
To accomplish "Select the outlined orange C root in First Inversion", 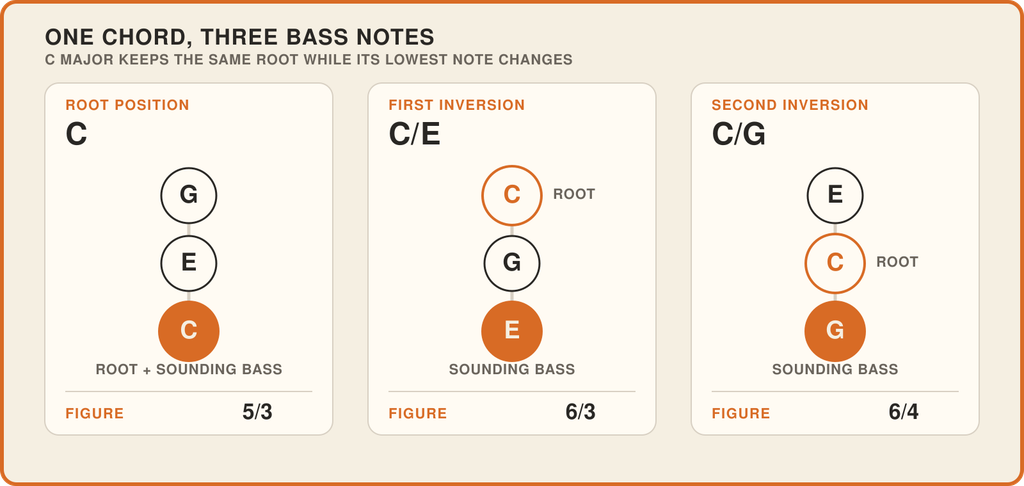I will click(512, 195).
